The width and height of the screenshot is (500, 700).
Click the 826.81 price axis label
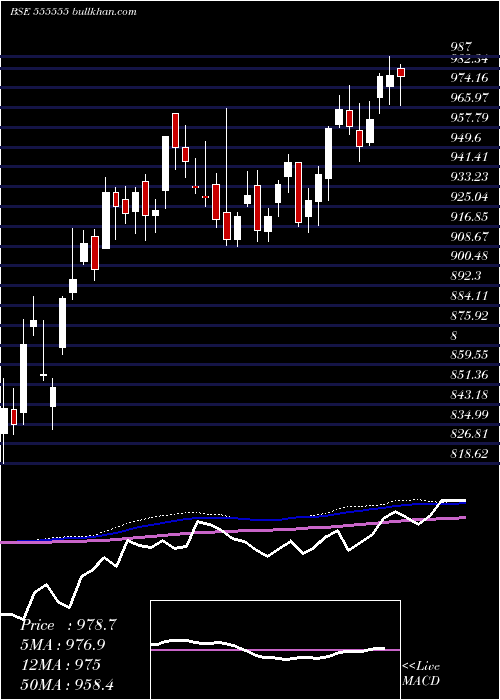469,434
